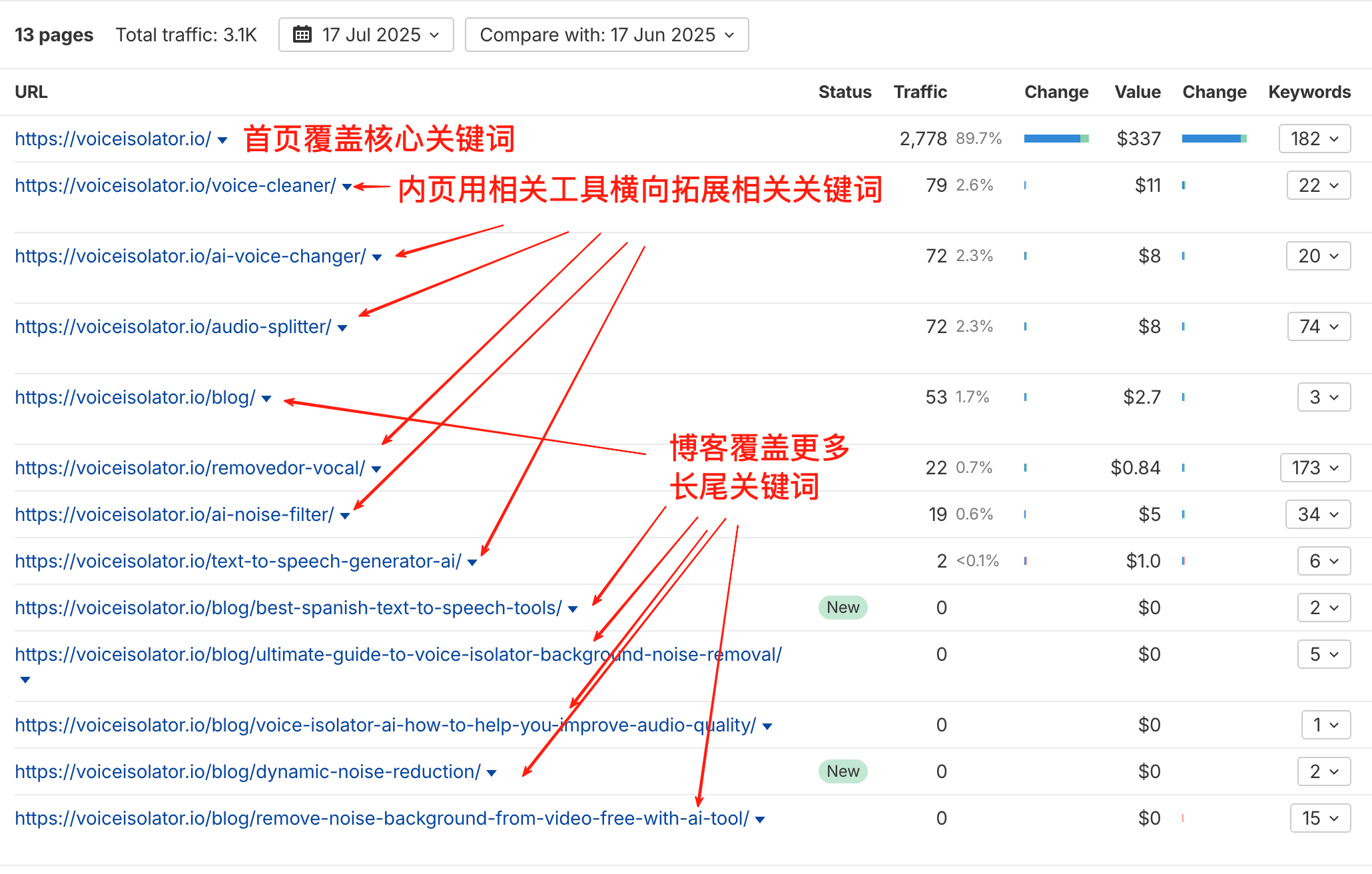Click the homepage value change bar
This screenshot has width=1372, height=874.
pos(1214,139)
